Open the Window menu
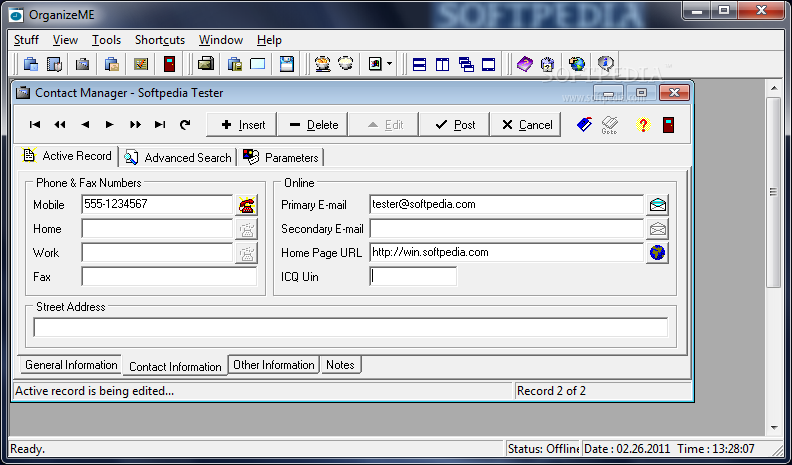The height and width of the screenshot is (465, 792). click(221, 40)
